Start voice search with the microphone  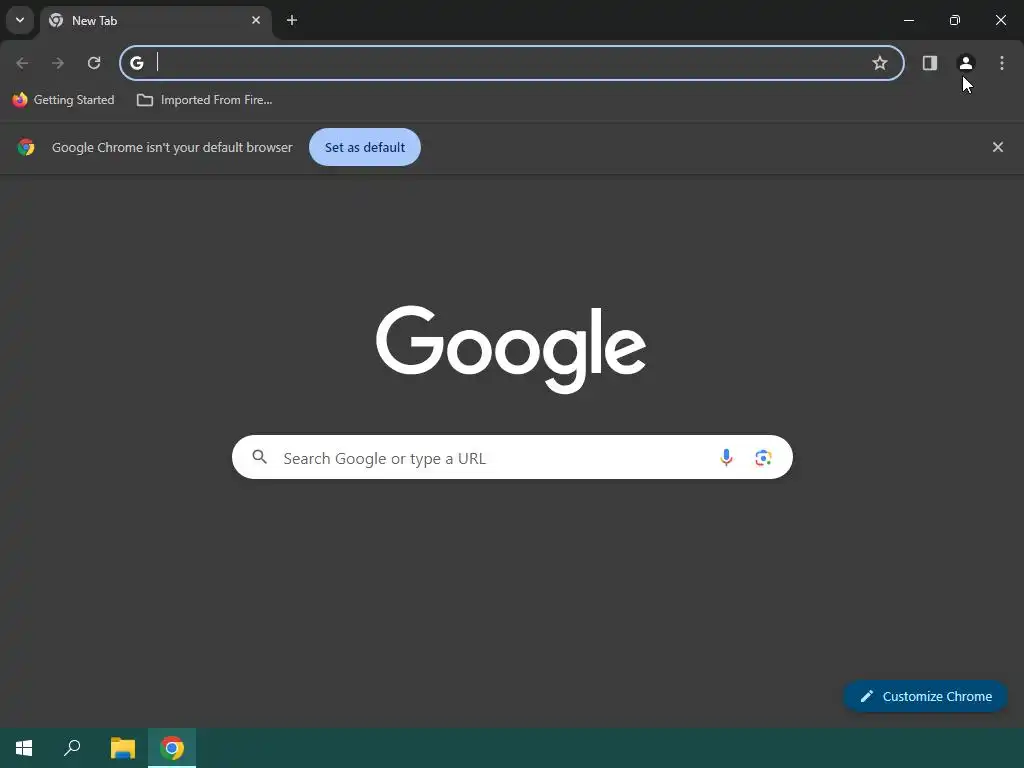(x=726, y=457)
